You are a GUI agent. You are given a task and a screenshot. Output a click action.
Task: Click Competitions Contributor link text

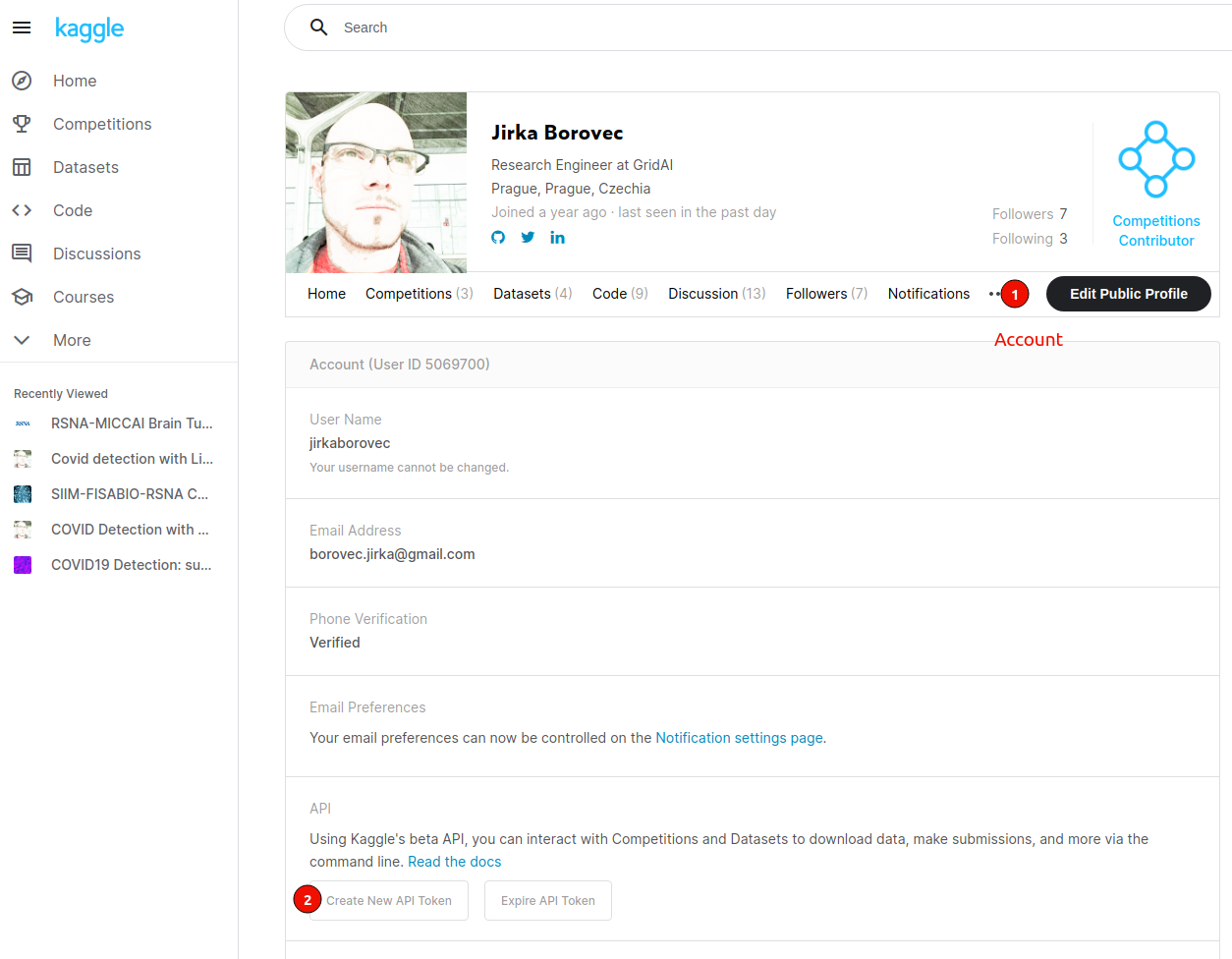(1156, 231)
